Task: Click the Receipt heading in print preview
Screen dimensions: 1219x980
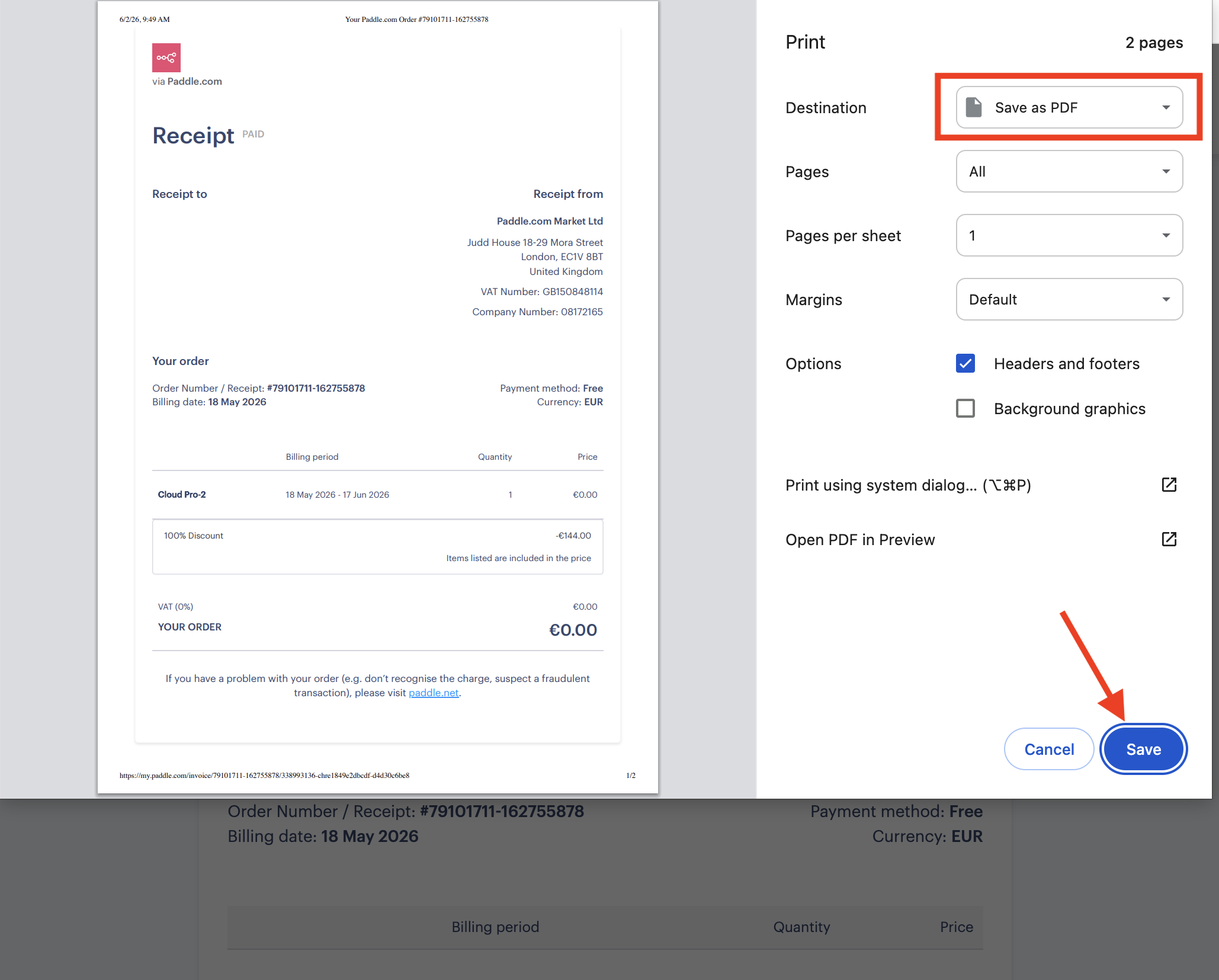Action: (x=193, y=136)
